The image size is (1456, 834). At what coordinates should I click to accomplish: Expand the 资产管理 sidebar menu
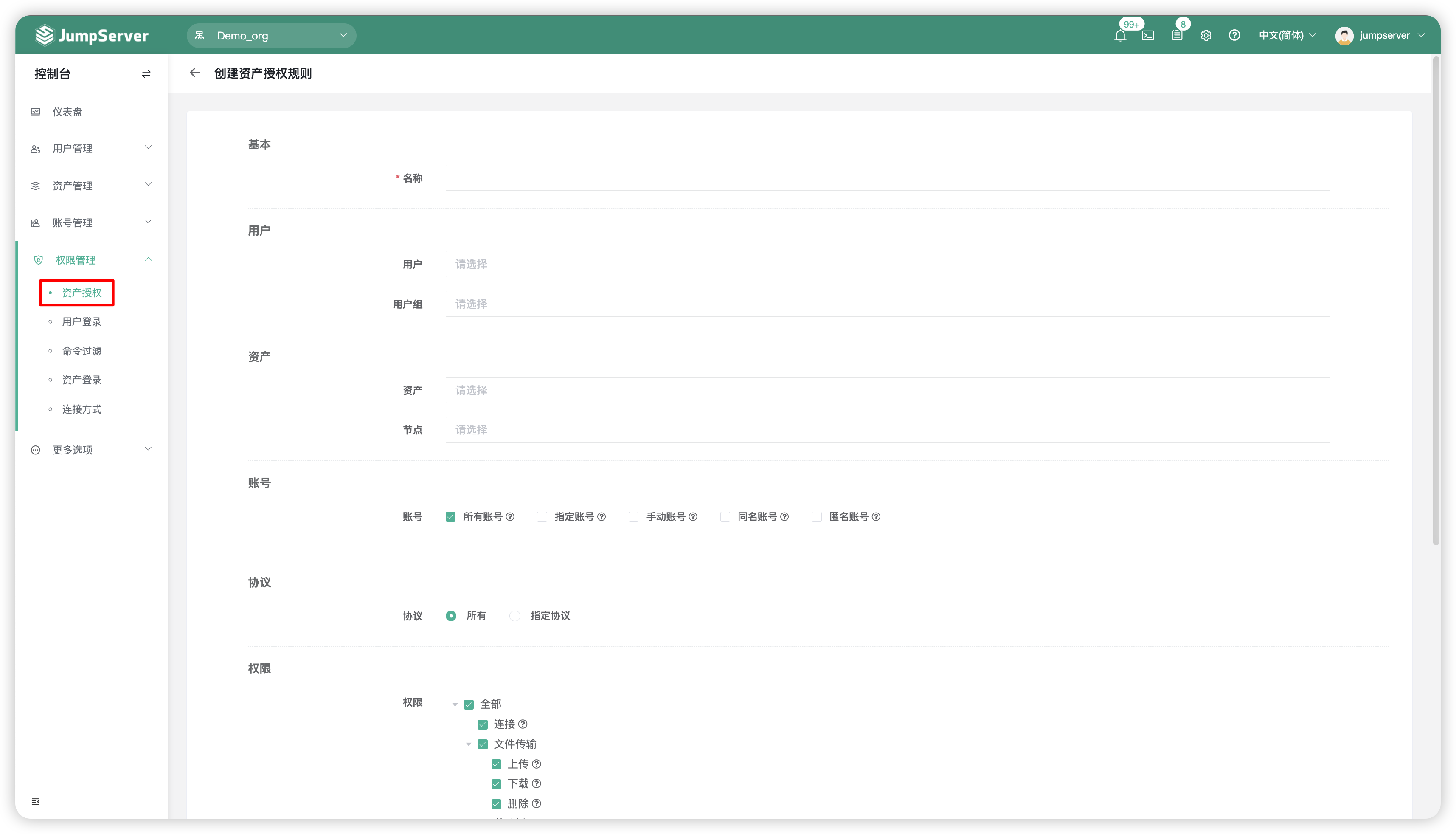[92, 186]
